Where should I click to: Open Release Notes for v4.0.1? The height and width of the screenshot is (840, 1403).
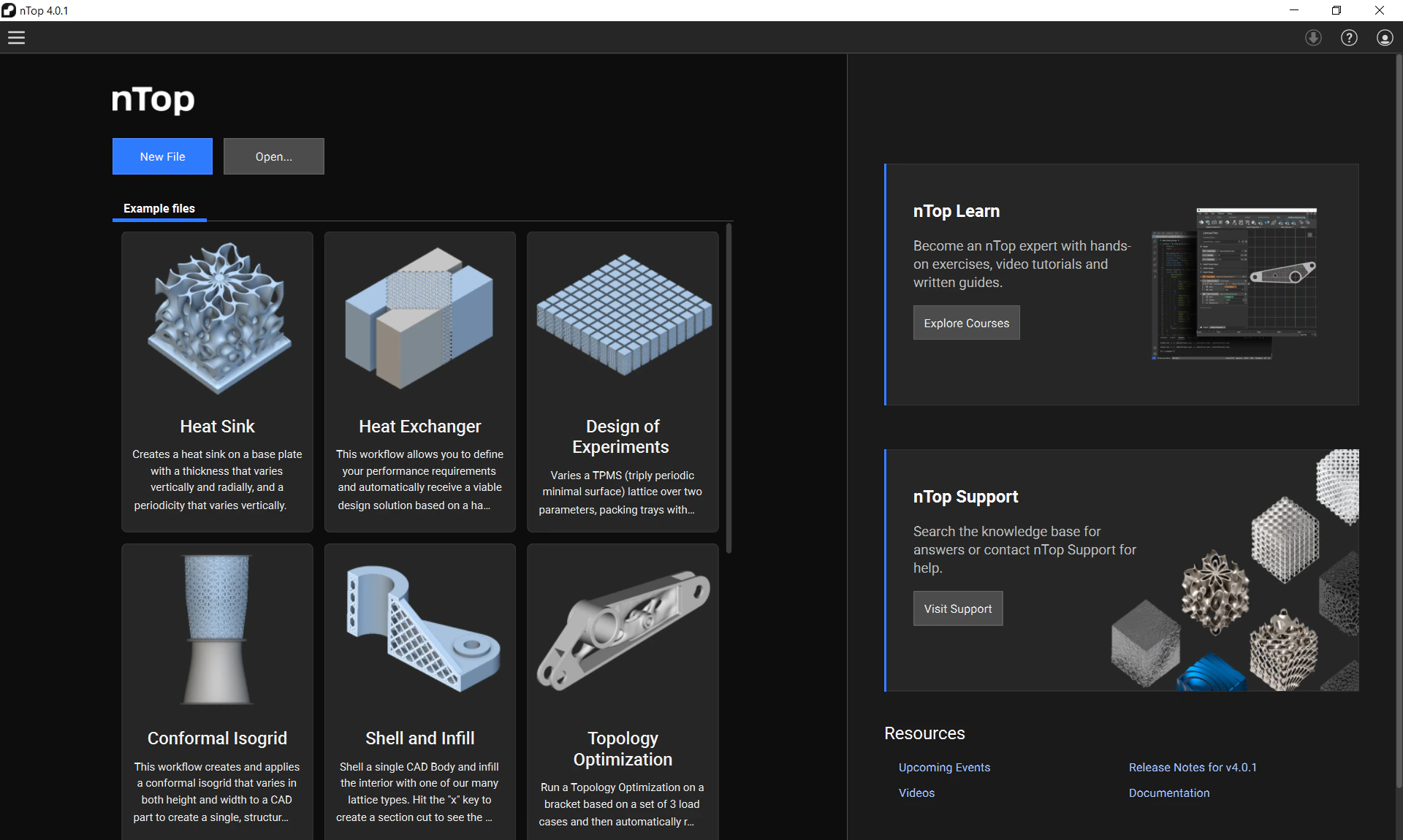pos(1192,767)
